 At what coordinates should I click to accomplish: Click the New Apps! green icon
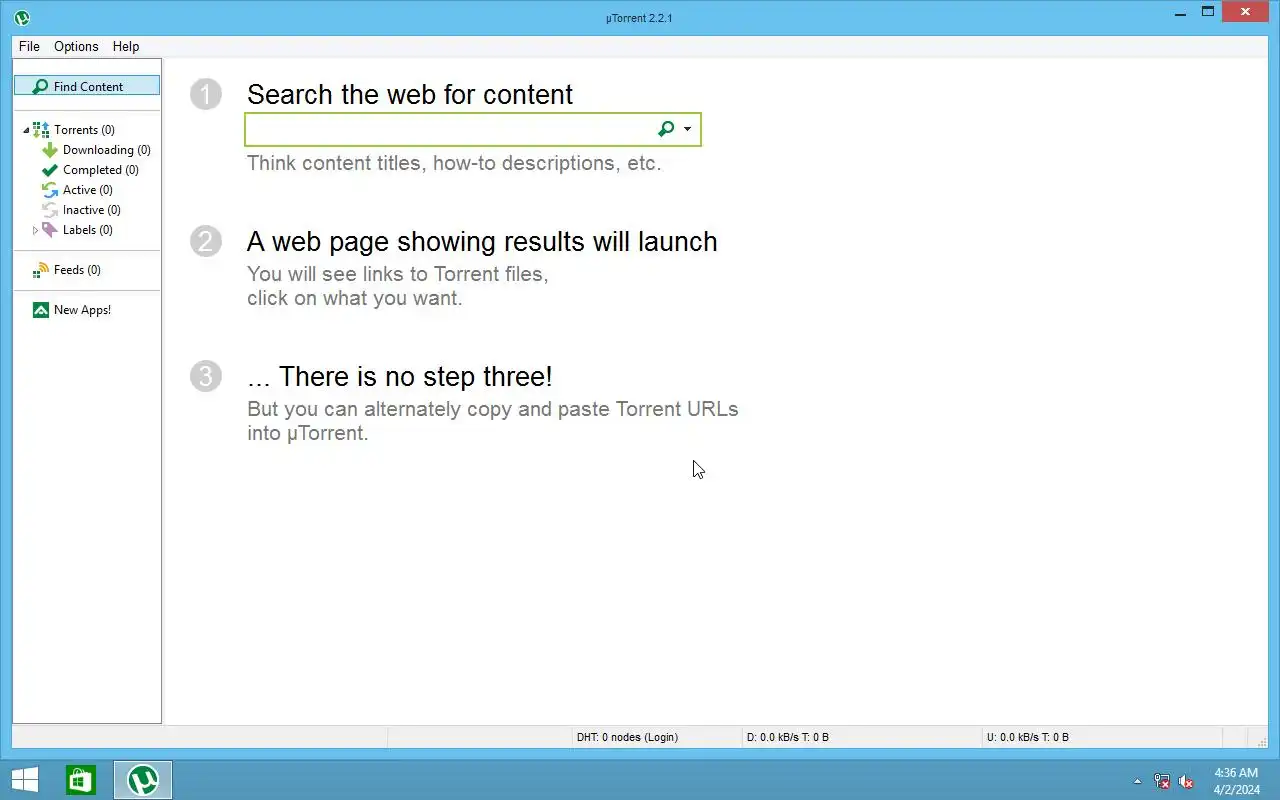[x=41, y=310]
